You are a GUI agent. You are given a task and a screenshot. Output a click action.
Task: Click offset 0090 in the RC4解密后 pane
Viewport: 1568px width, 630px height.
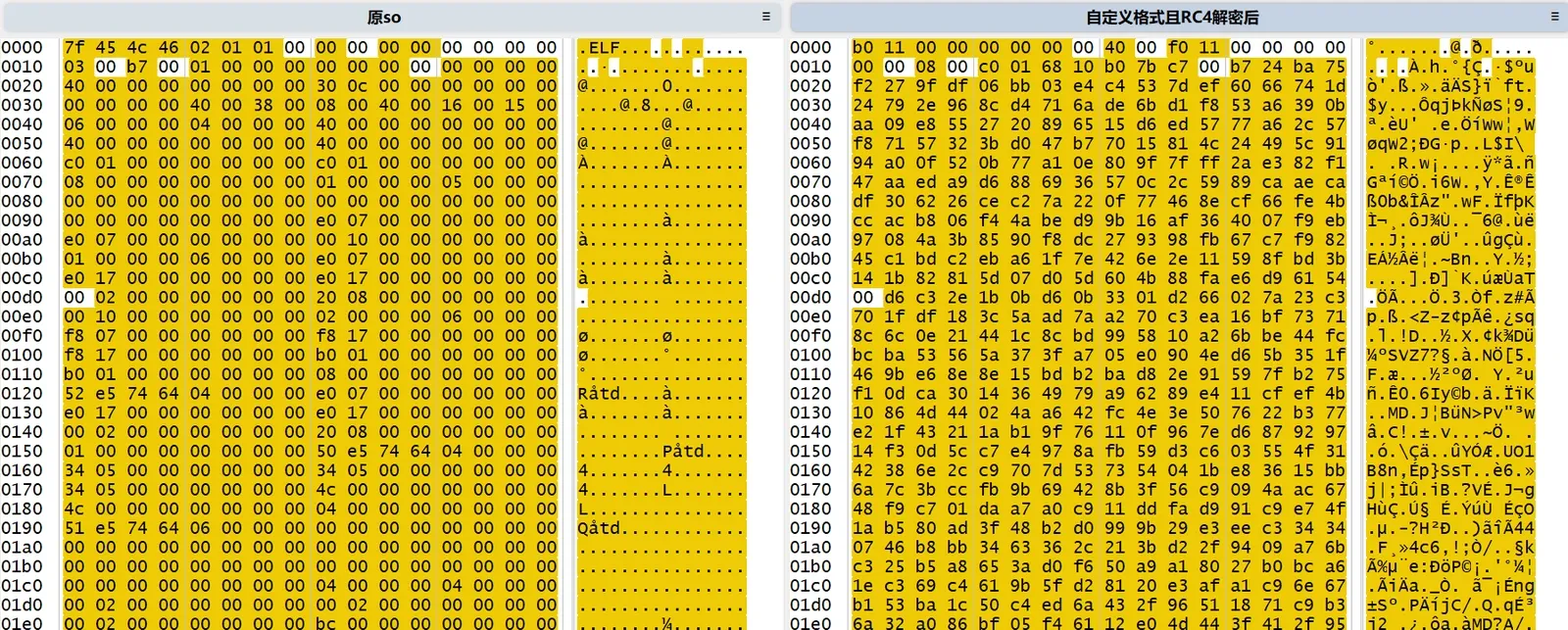coord(811,220)
